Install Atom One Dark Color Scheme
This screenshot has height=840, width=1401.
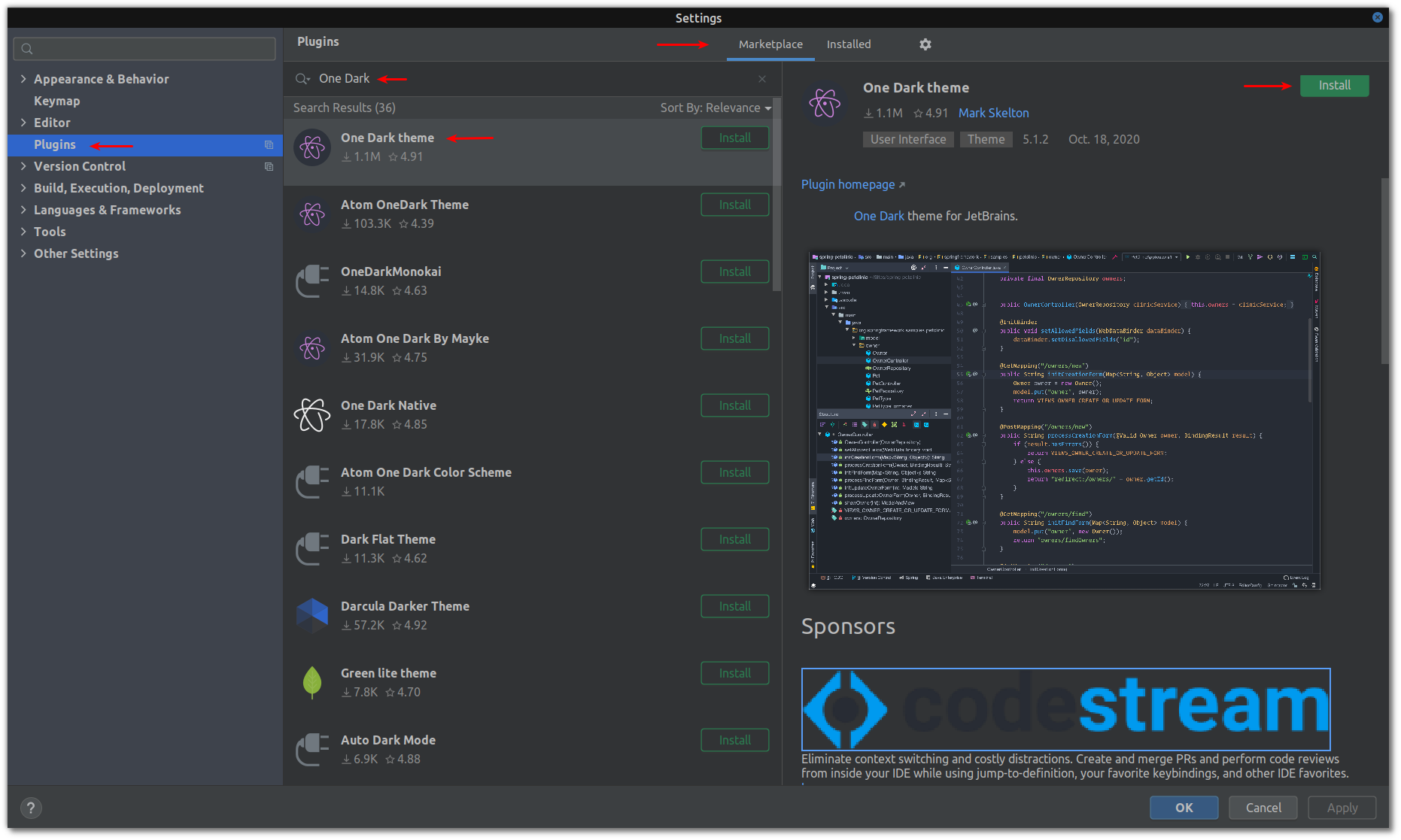pyautogui.click(x=734, y=472)
